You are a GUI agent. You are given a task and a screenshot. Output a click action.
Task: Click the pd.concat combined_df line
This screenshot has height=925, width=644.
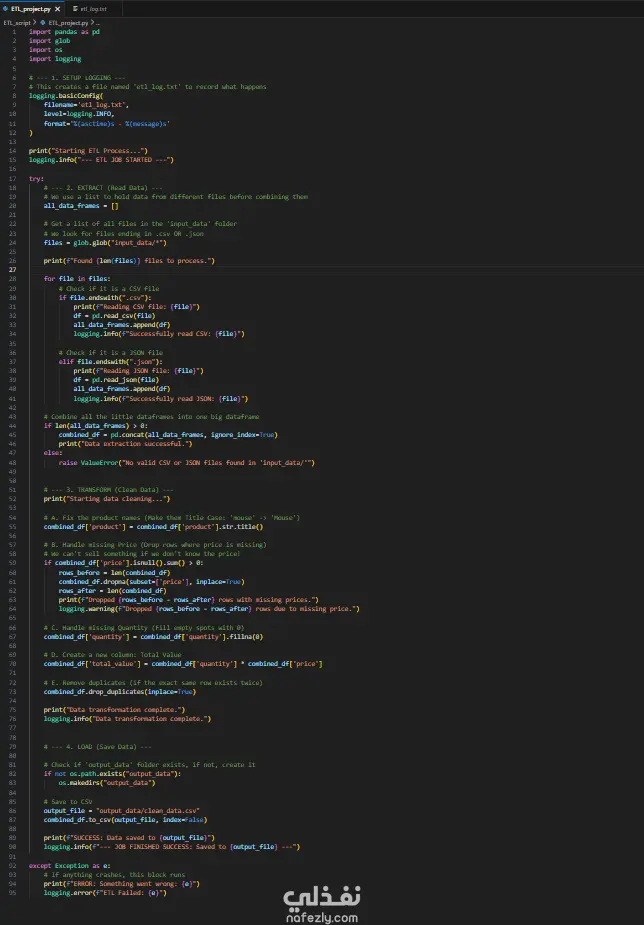coord(167,435)
